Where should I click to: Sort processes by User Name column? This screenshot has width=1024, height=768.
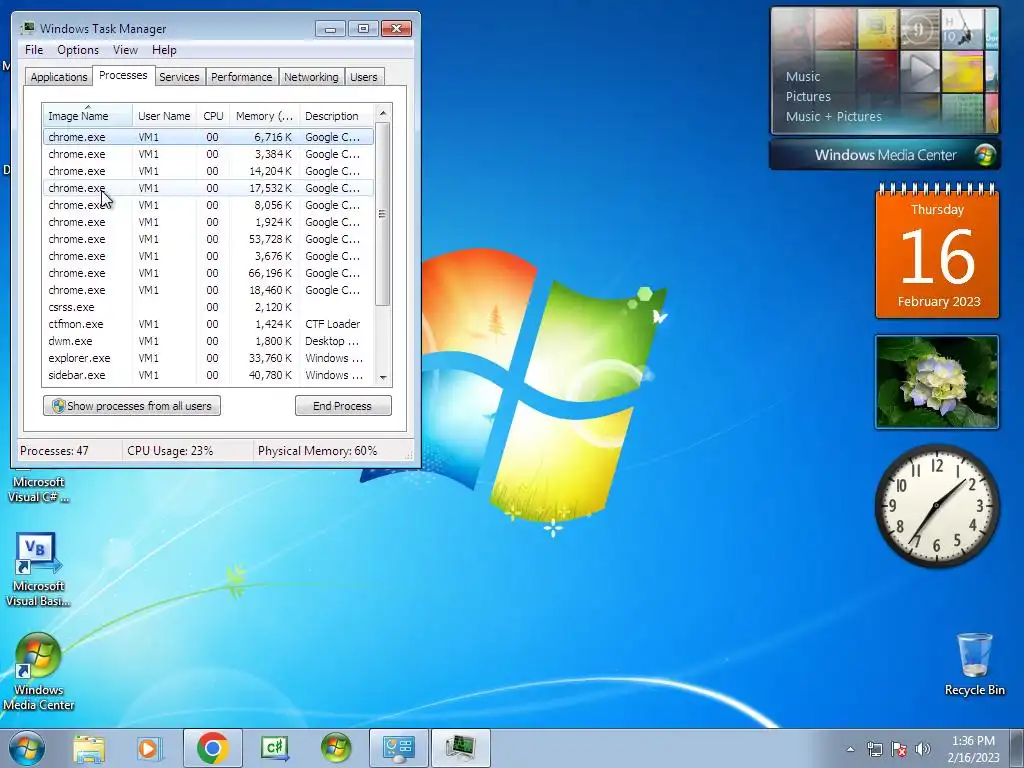164,115
